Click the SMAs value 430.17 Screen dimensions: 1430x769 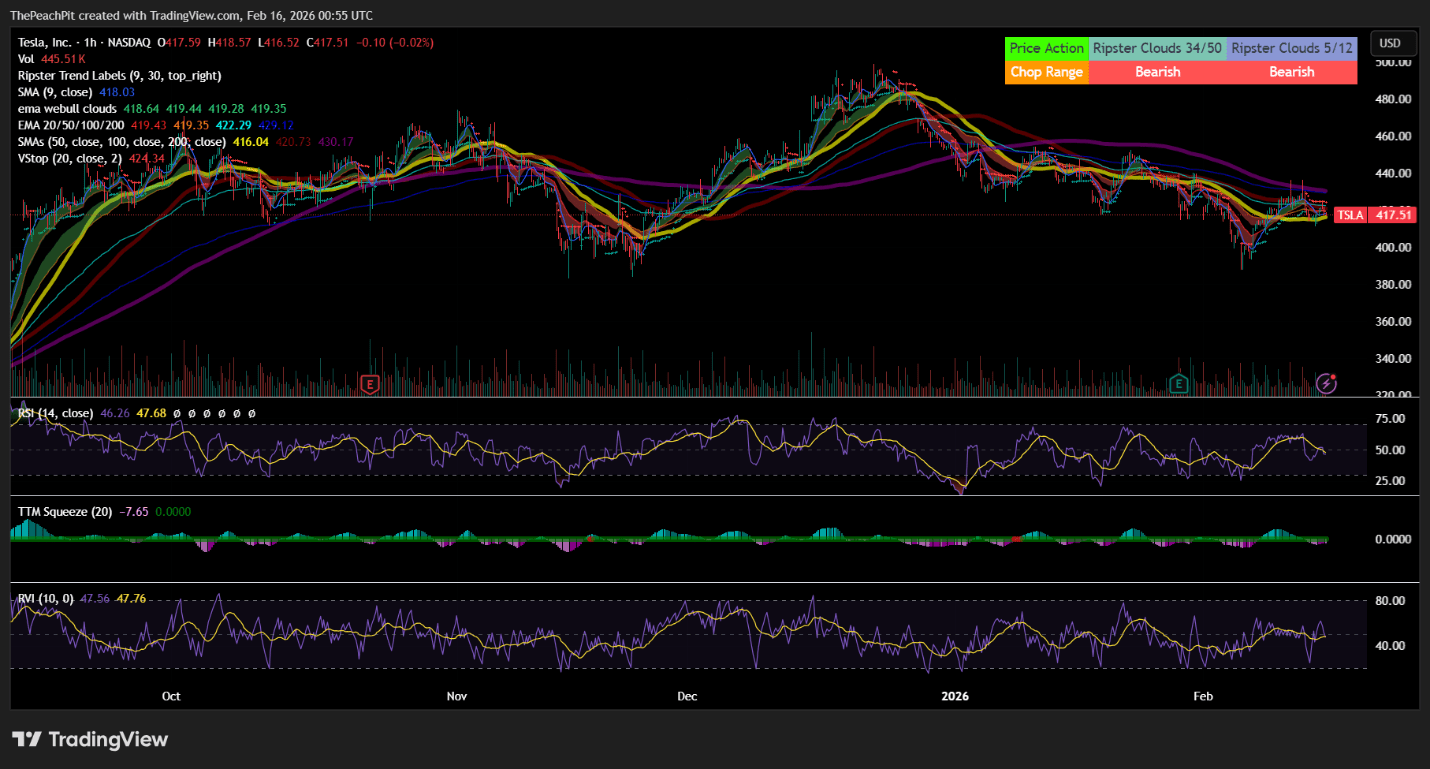tap(334, 142)
